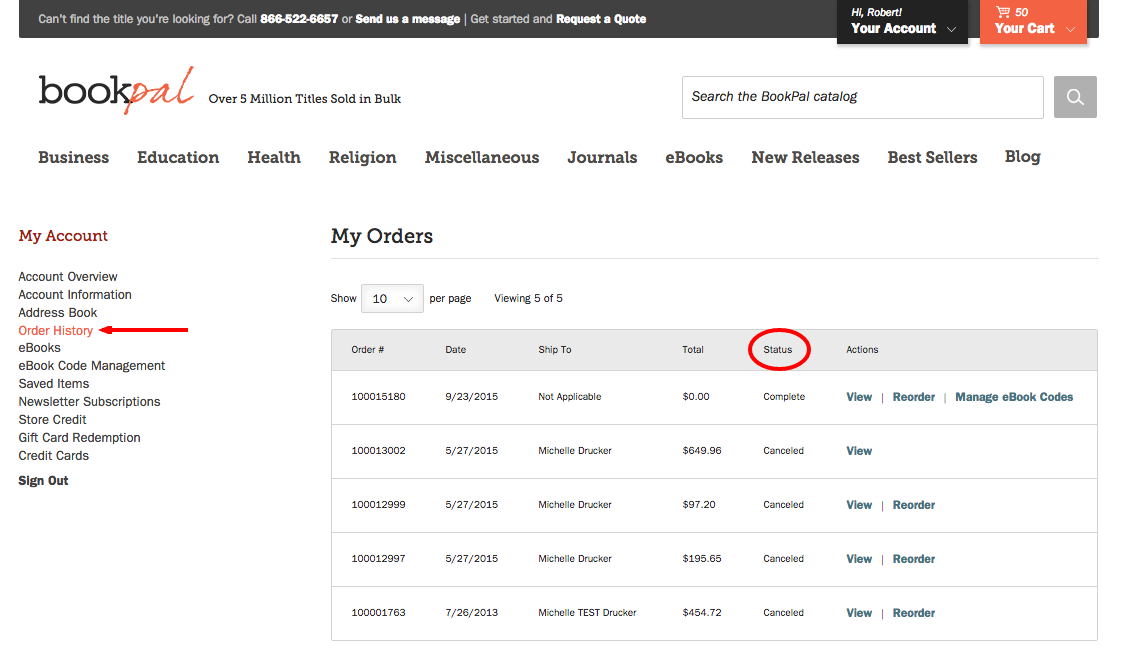The image size is (1123, 670).
Task: Manage eBook Codes for order 100015180
Action: (x=1014, y=397)
